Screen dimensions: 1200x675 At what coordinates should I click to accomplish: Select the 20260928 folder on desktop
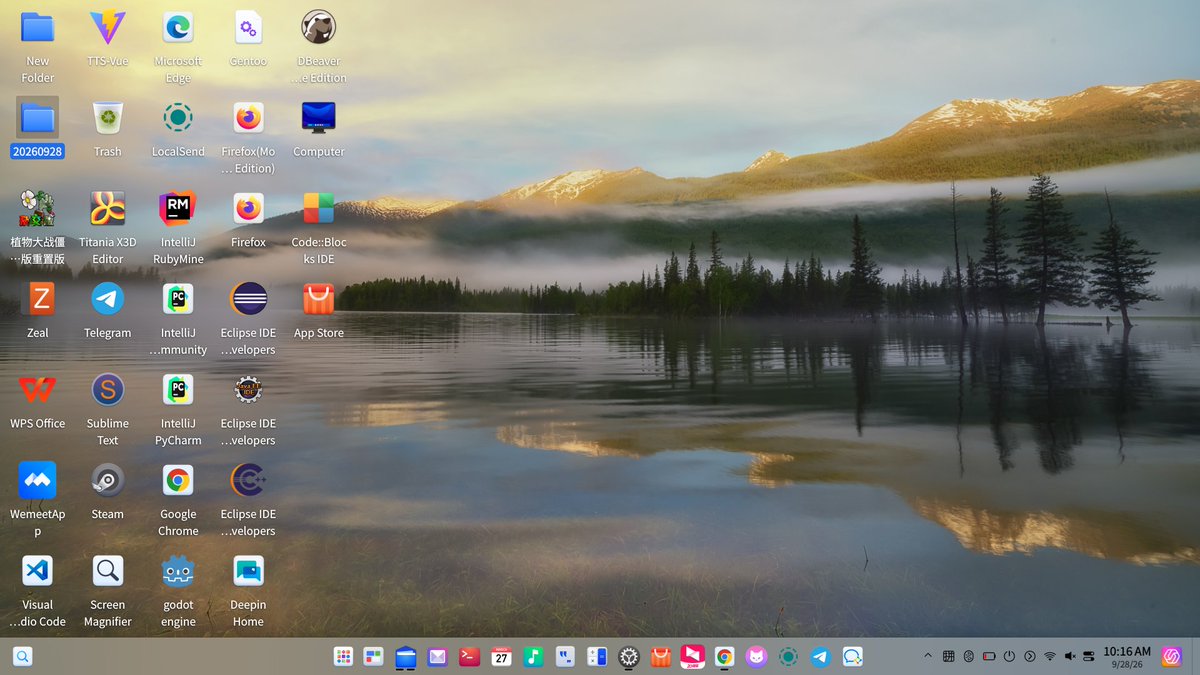(x=38, y=119)
